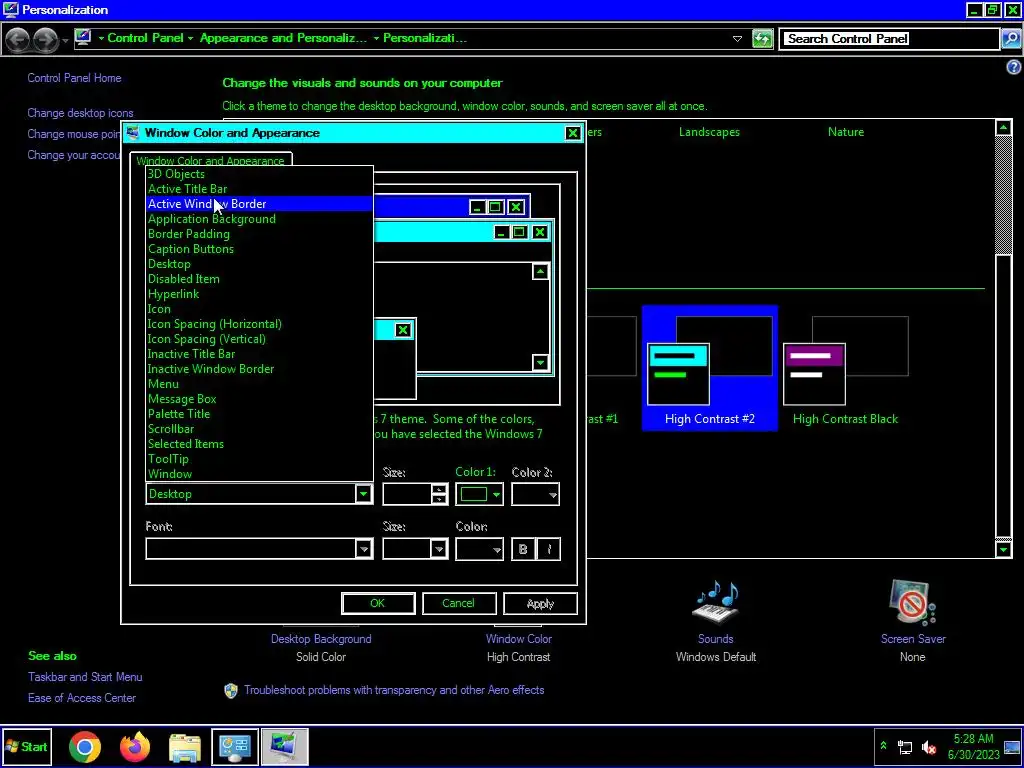Launch Firefox from the taskbar
This screenshot has width=1024, height=768.
coord(135,747)
